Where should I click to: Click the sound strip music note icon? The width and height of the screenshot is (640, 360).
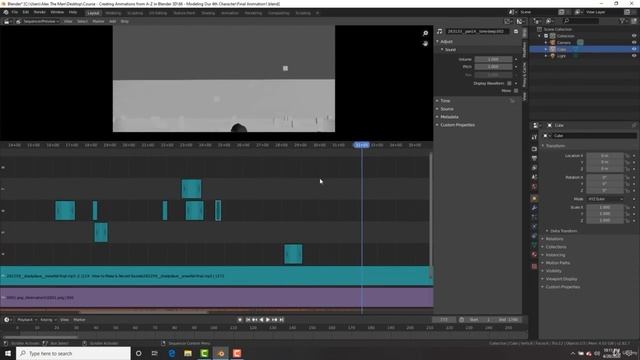tap(440, 31)
